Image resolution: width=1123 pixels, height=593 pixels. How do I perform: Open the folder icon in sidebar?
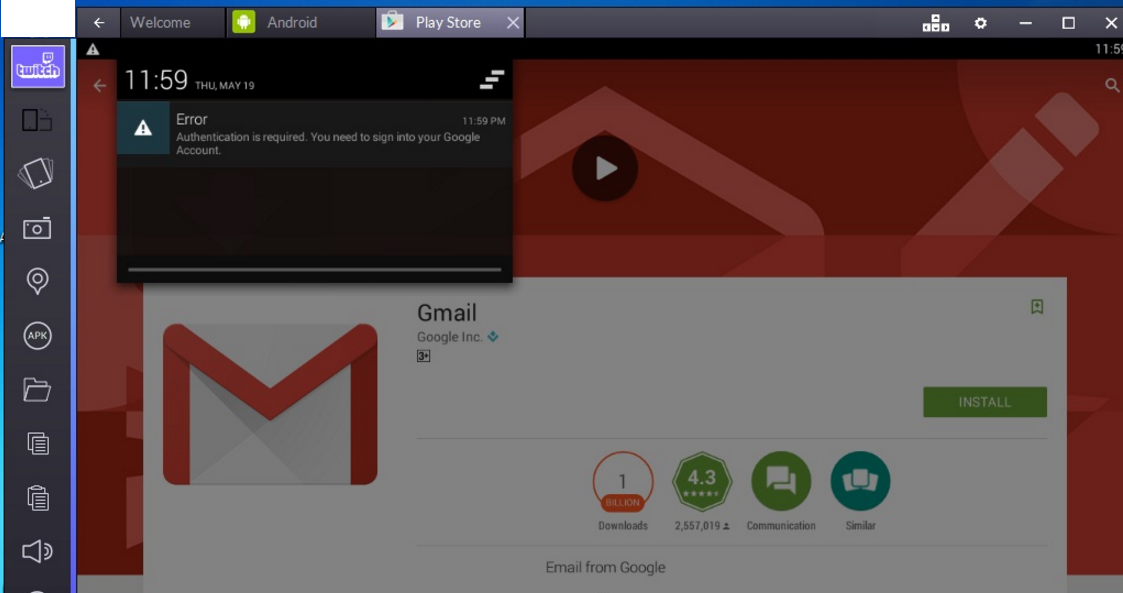(37, 389)
